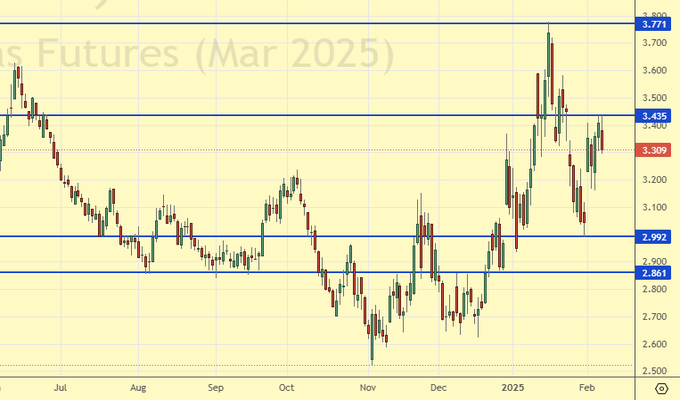The width and height of the screenshot is (680, 400).
Task: Click the red 3.309 current price label
Action: pos(657,151)
